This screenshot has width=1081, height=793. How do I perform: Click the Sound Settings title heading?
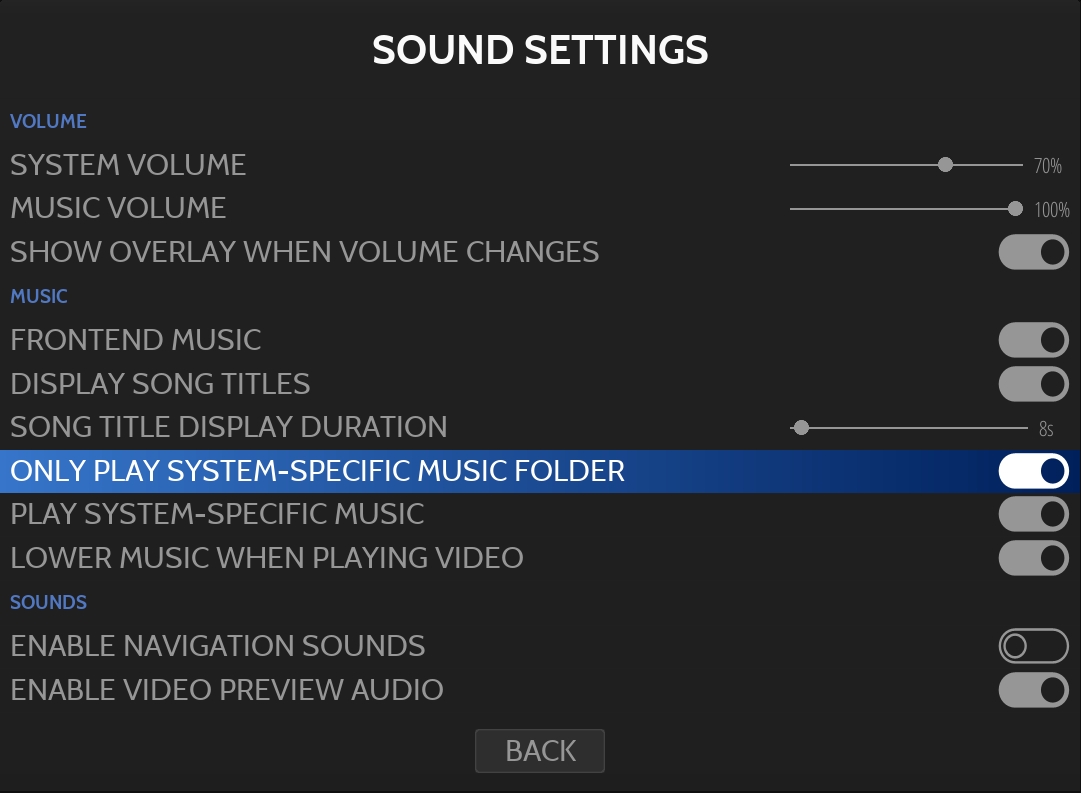540,50
